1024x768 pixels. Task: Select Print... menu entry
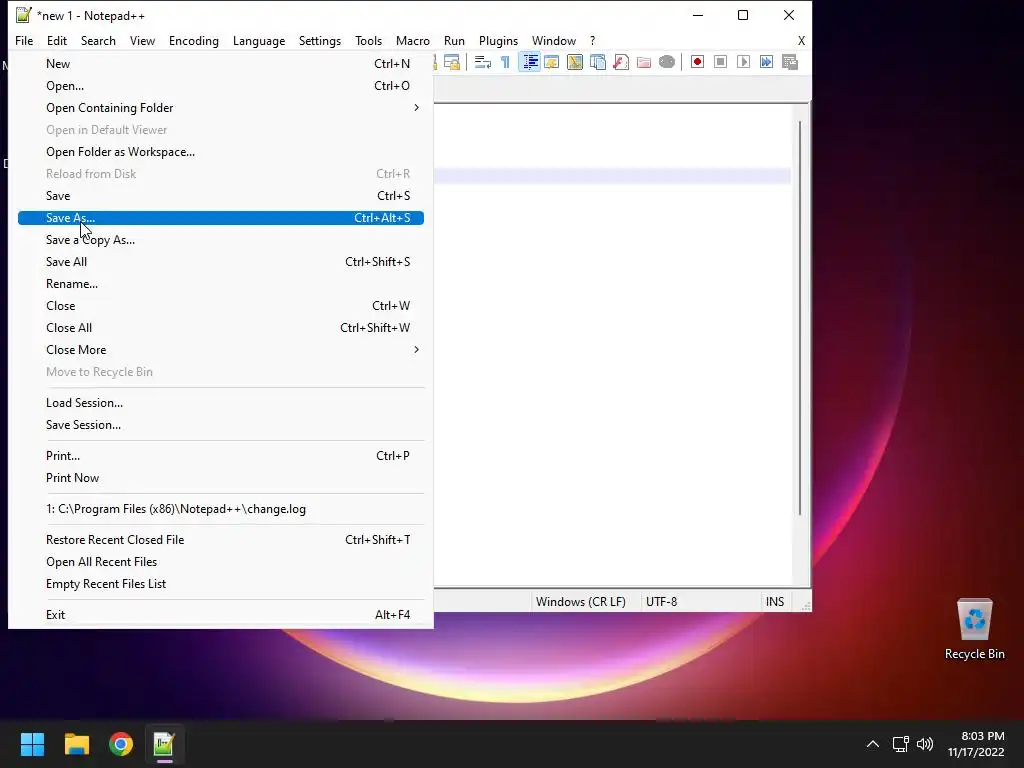221,456
